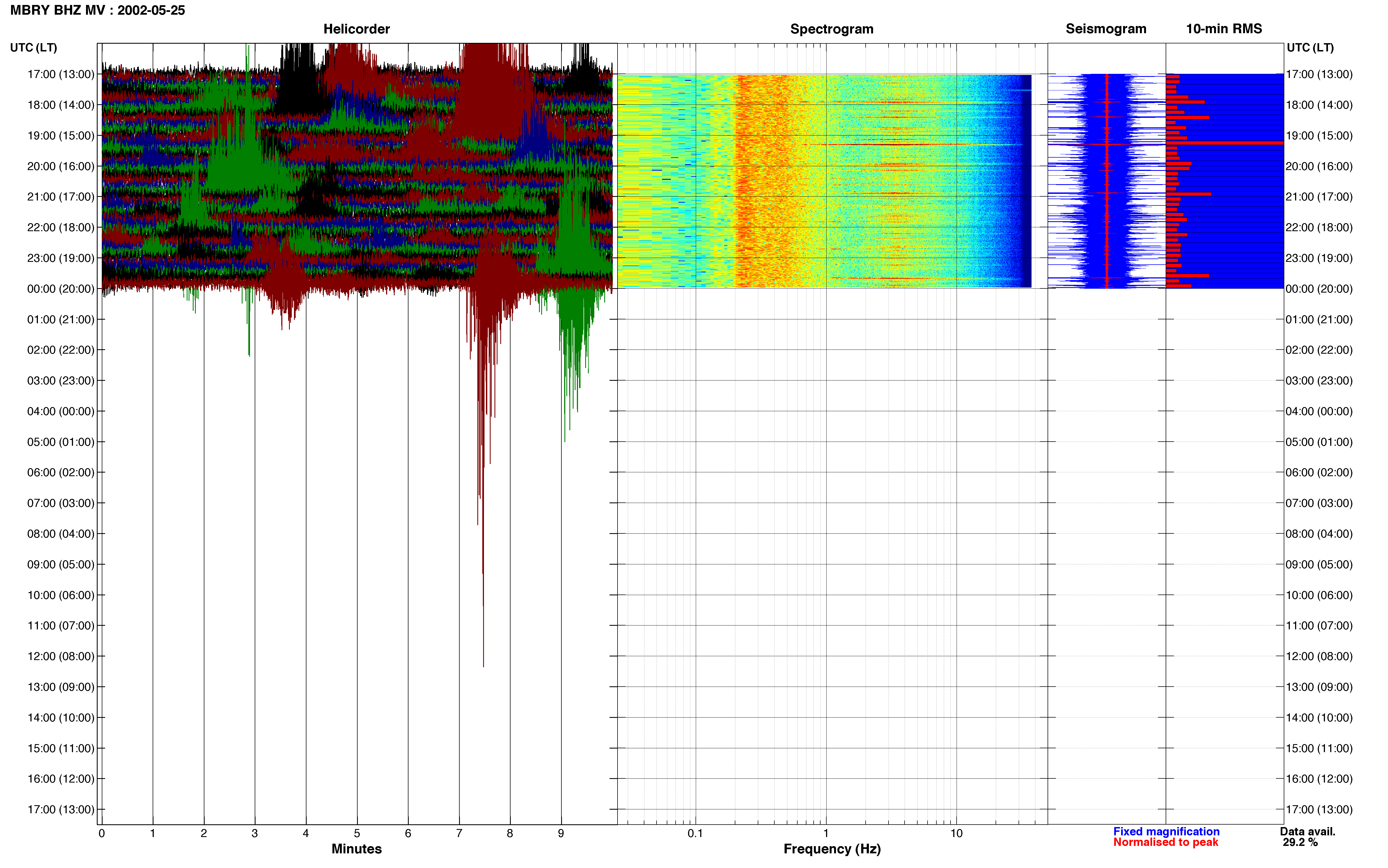The width and height of the screenshot is (1388, 868).
Task: Click the UTC (LT) label beside the Helicorder axis
Action: (x=33, y=48)
